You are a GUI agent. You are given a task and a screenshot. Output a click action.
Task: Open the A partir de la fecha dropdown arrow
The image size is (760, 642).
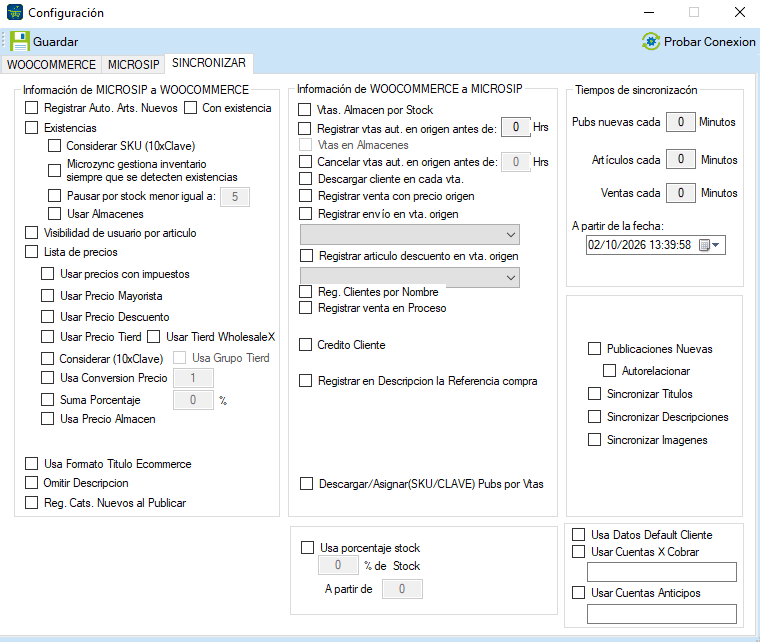716,245
